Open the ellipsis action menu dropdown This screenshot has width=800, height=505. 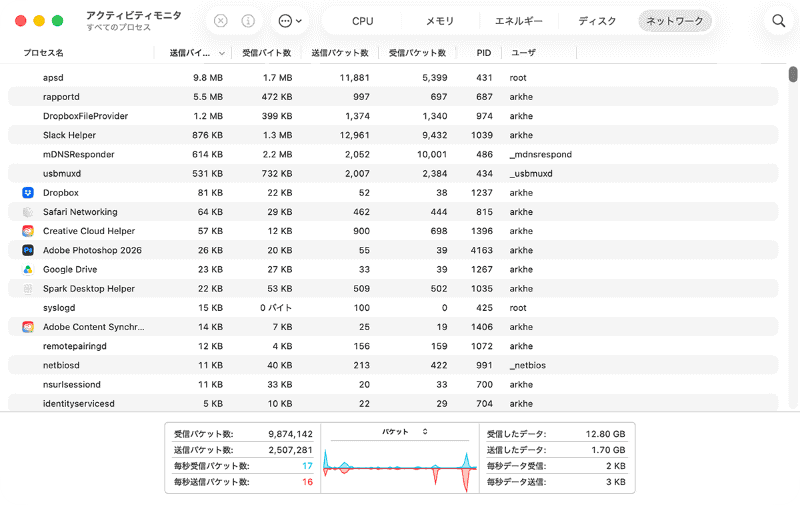(290, 21)
